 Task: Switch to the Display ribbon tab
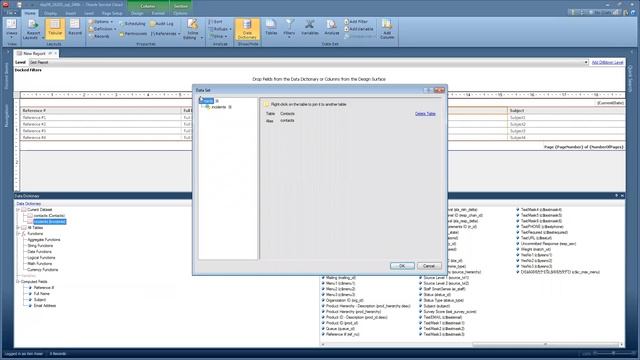click(x=50, y=13)
